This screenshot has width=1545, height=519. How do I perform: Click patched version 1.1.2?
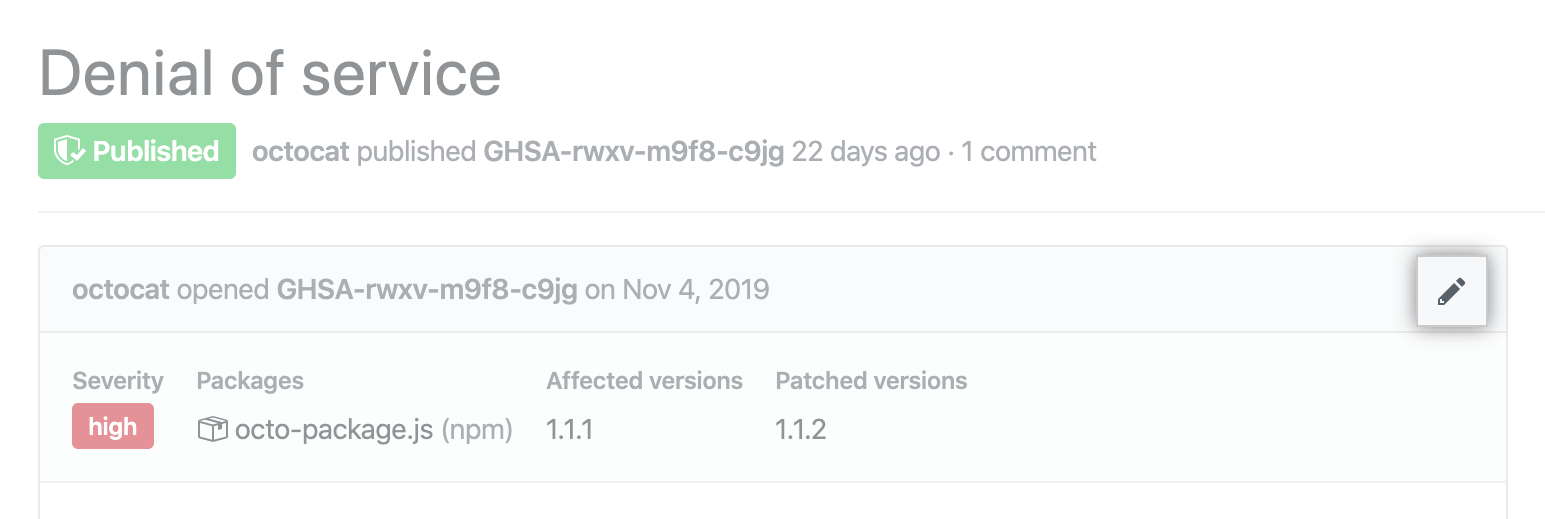pos(800,430)
